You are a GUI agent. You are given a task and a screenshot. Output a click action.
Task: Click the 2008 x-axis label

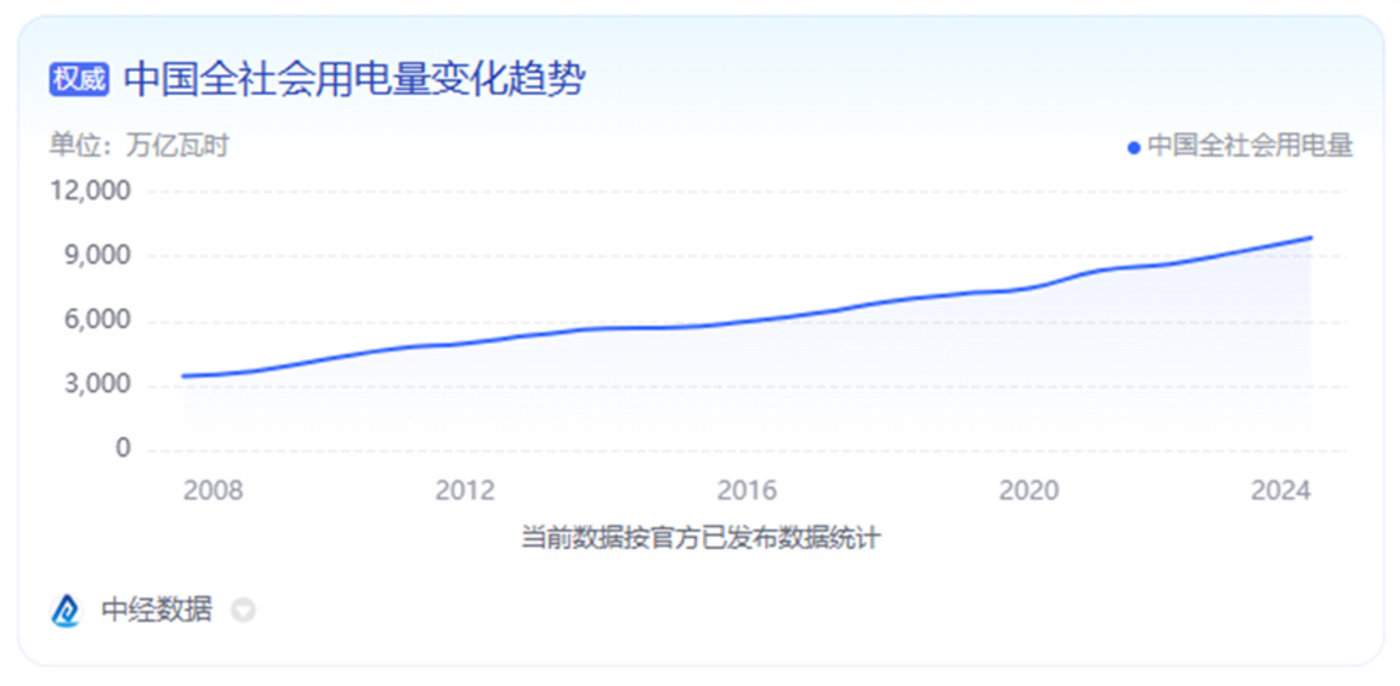pyautogui.click(x=212, y=491)
